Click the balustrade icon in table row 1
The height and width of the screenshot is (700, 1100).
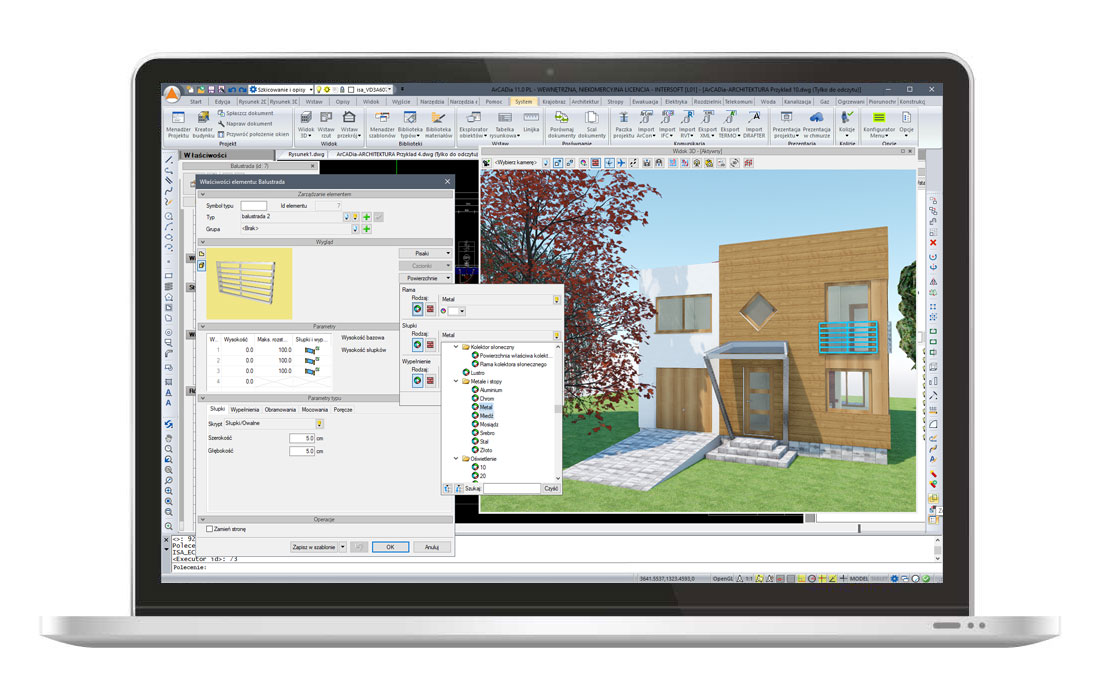coord(311,349)
